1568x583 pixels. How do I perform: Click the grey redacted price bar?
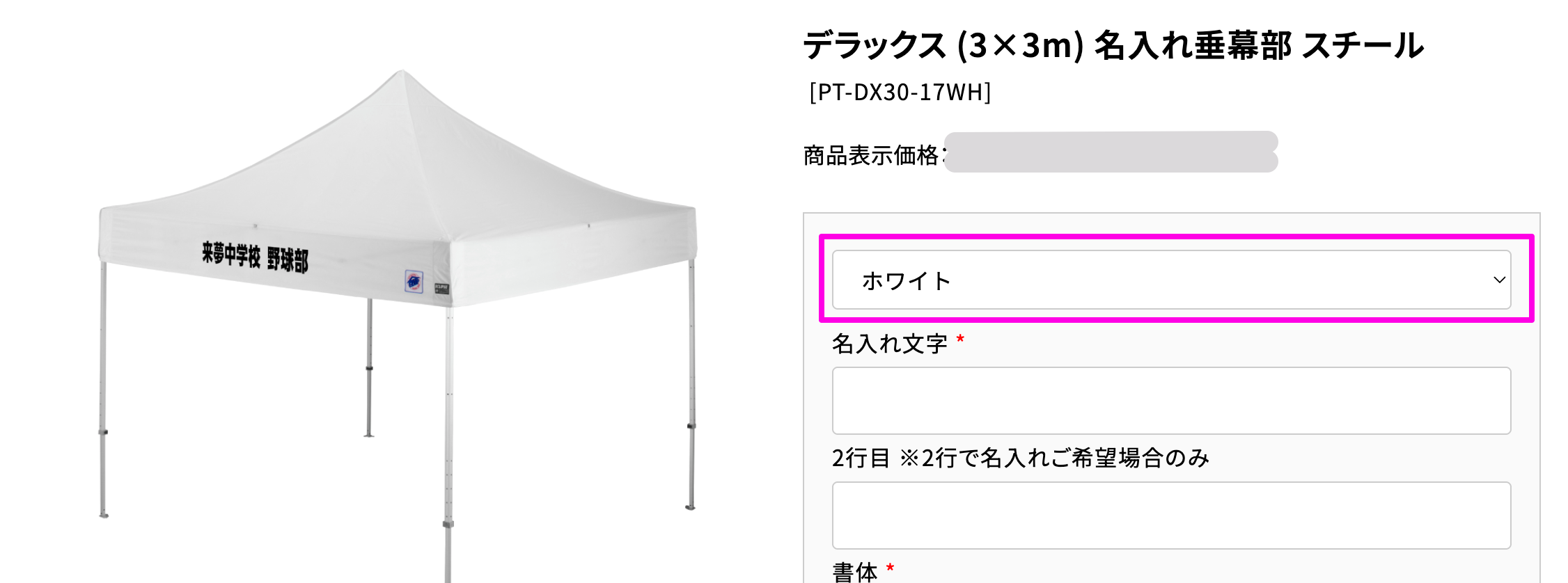tap(1111, 152)
